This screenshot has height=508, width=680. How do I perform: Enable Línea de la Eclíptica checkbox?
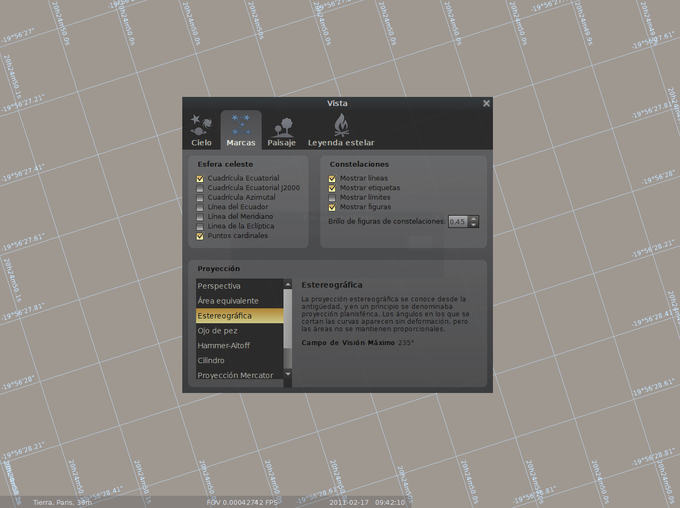point(200,226)
